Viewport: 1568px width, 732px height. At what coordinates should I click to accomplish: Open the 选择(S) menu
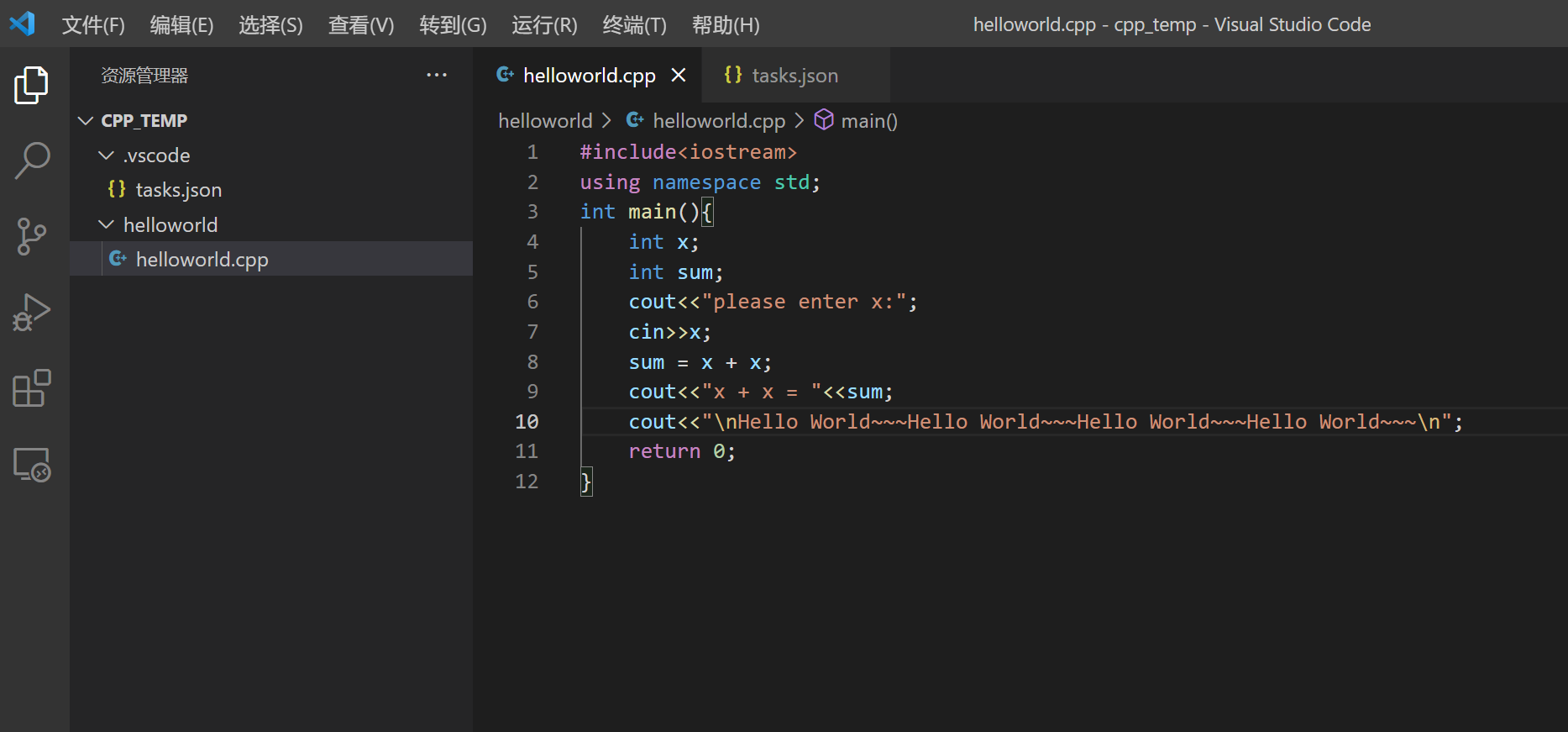coord(270,25)
